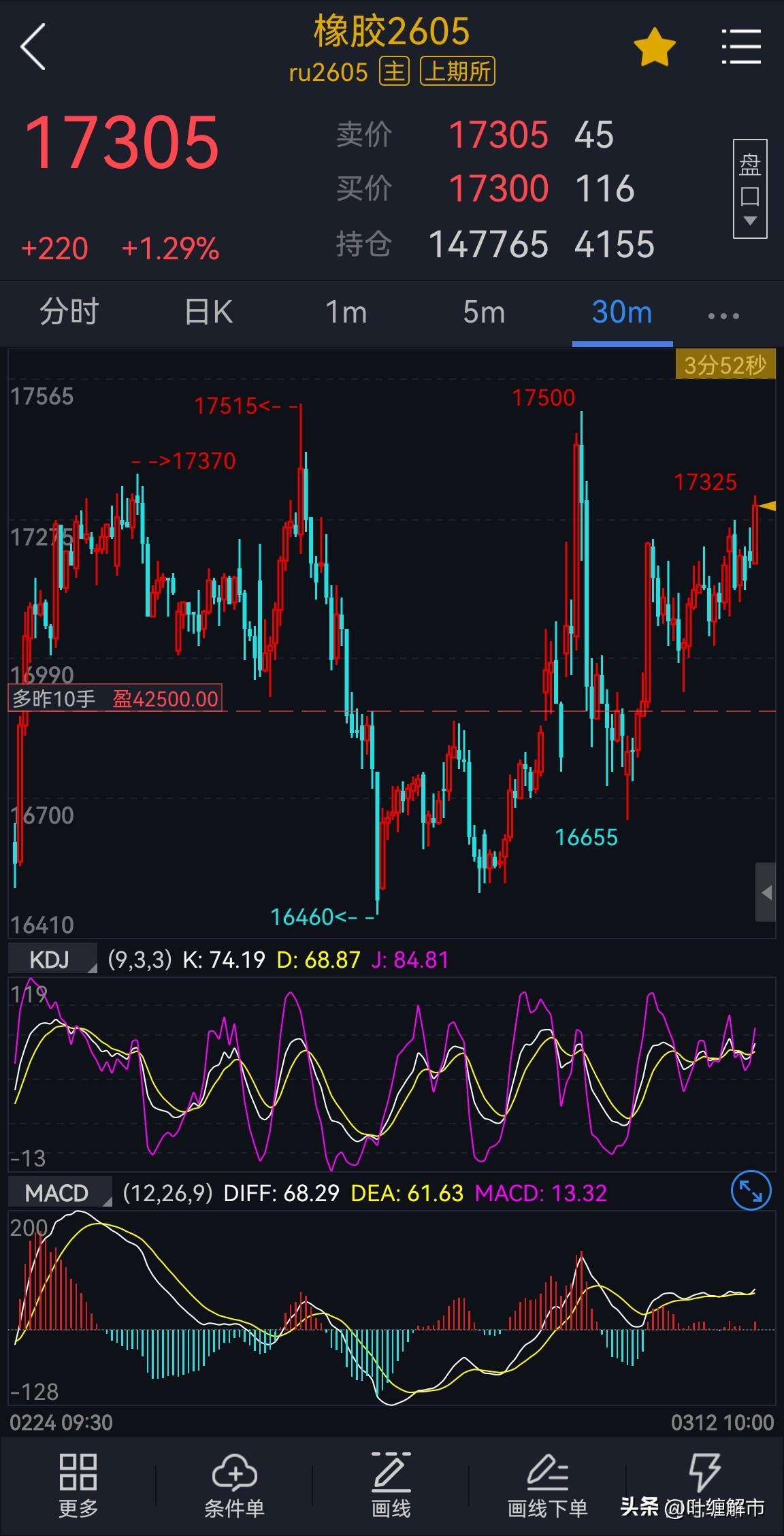Click the K: 74.19 value
784x1536 pixels.
(224, 960)
